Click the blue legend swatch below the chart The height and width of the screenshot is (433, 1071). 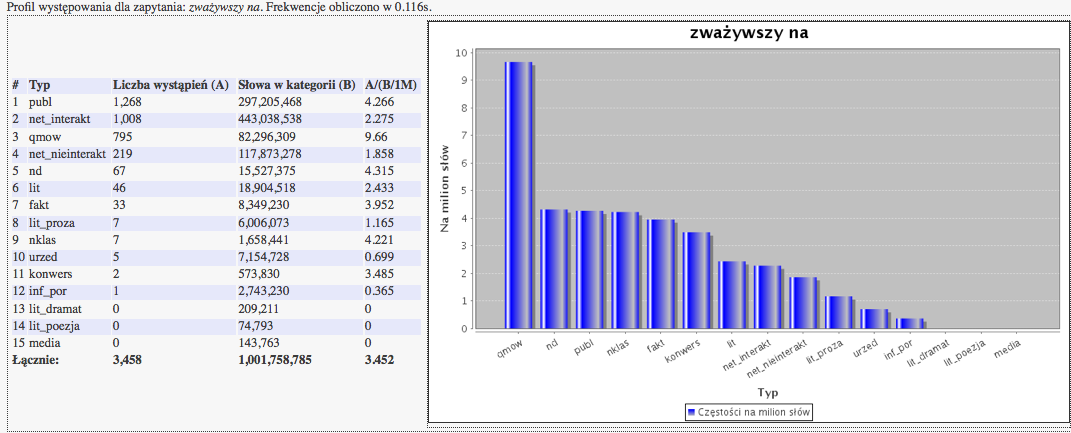690,412
